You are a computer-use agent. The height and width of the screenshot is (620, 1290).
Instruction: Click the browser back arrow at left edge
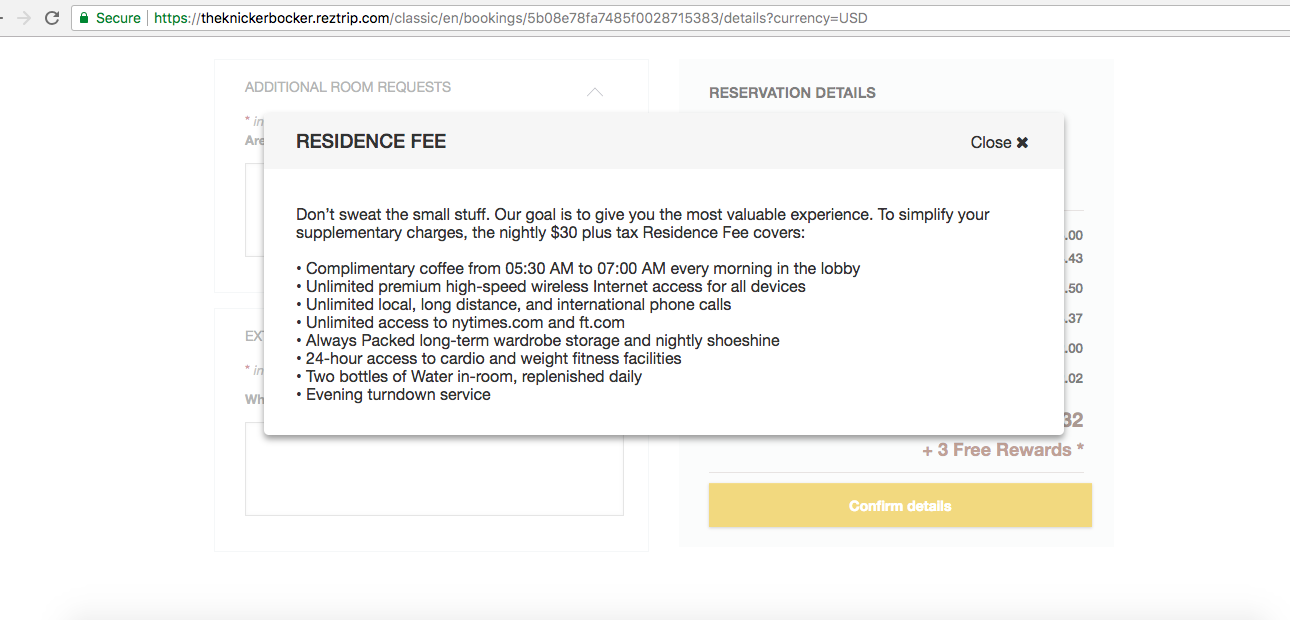3,18
